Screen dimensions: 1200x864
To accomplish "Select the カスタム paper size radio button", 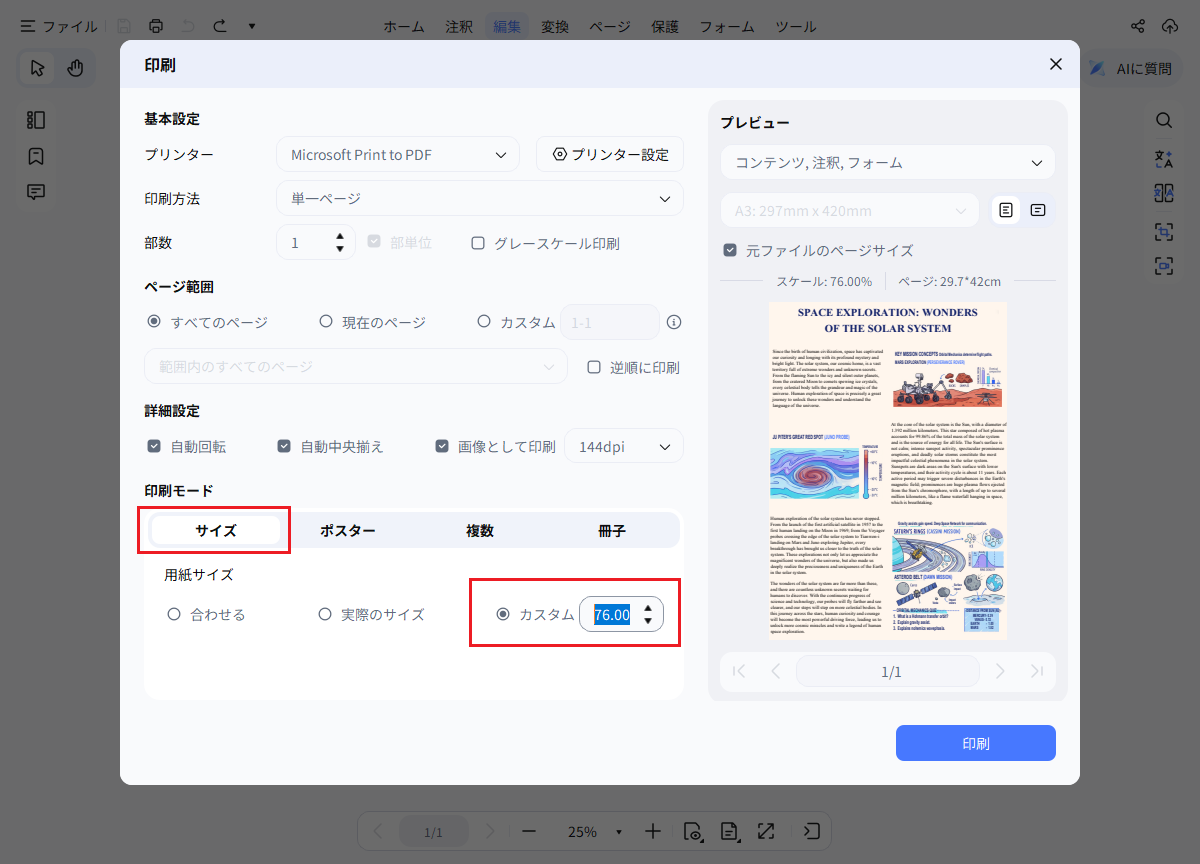I will 504,614.
